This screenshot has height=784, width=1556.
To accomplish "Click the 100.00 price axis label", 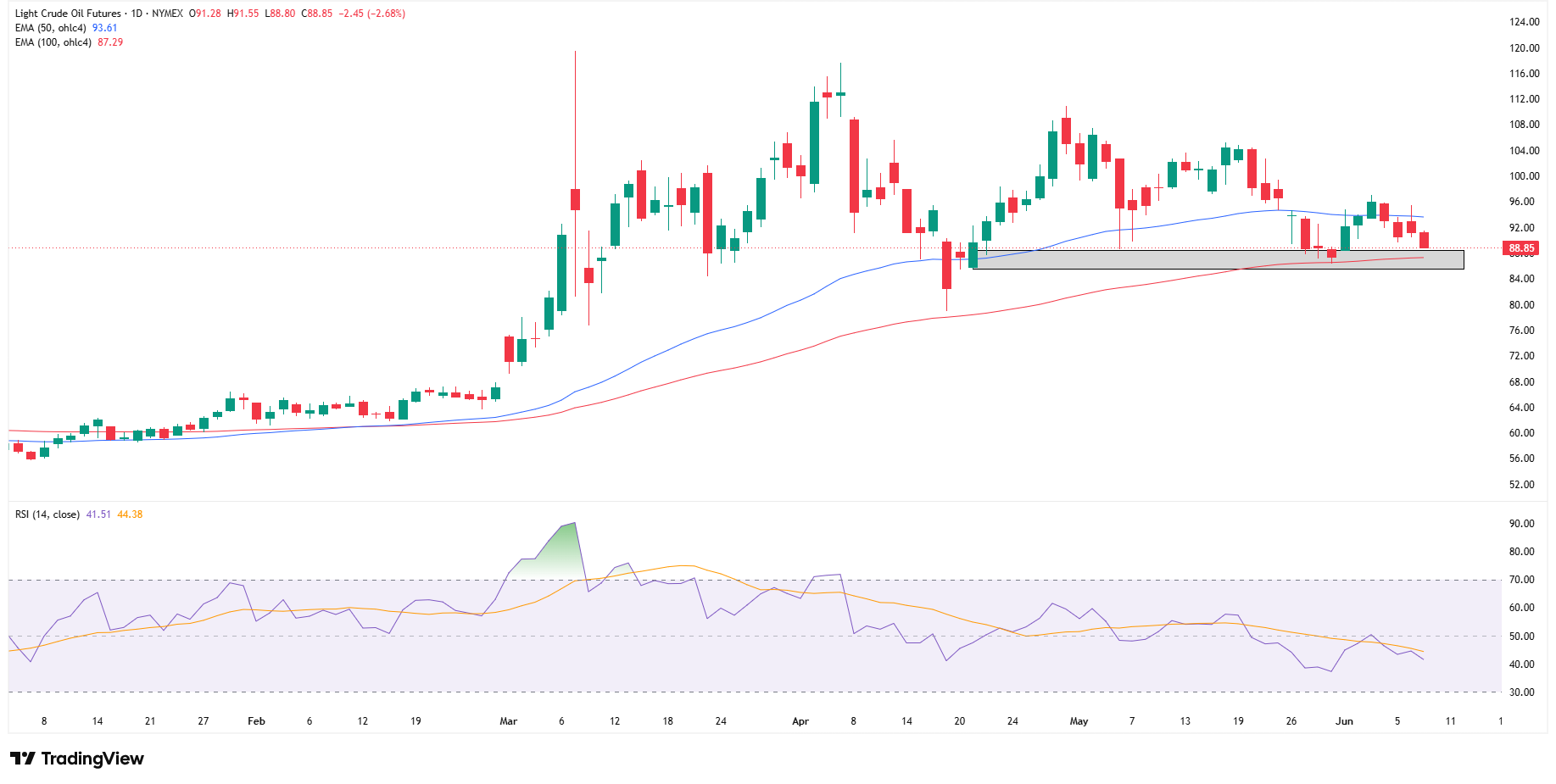I will [x=1524, y=176].
